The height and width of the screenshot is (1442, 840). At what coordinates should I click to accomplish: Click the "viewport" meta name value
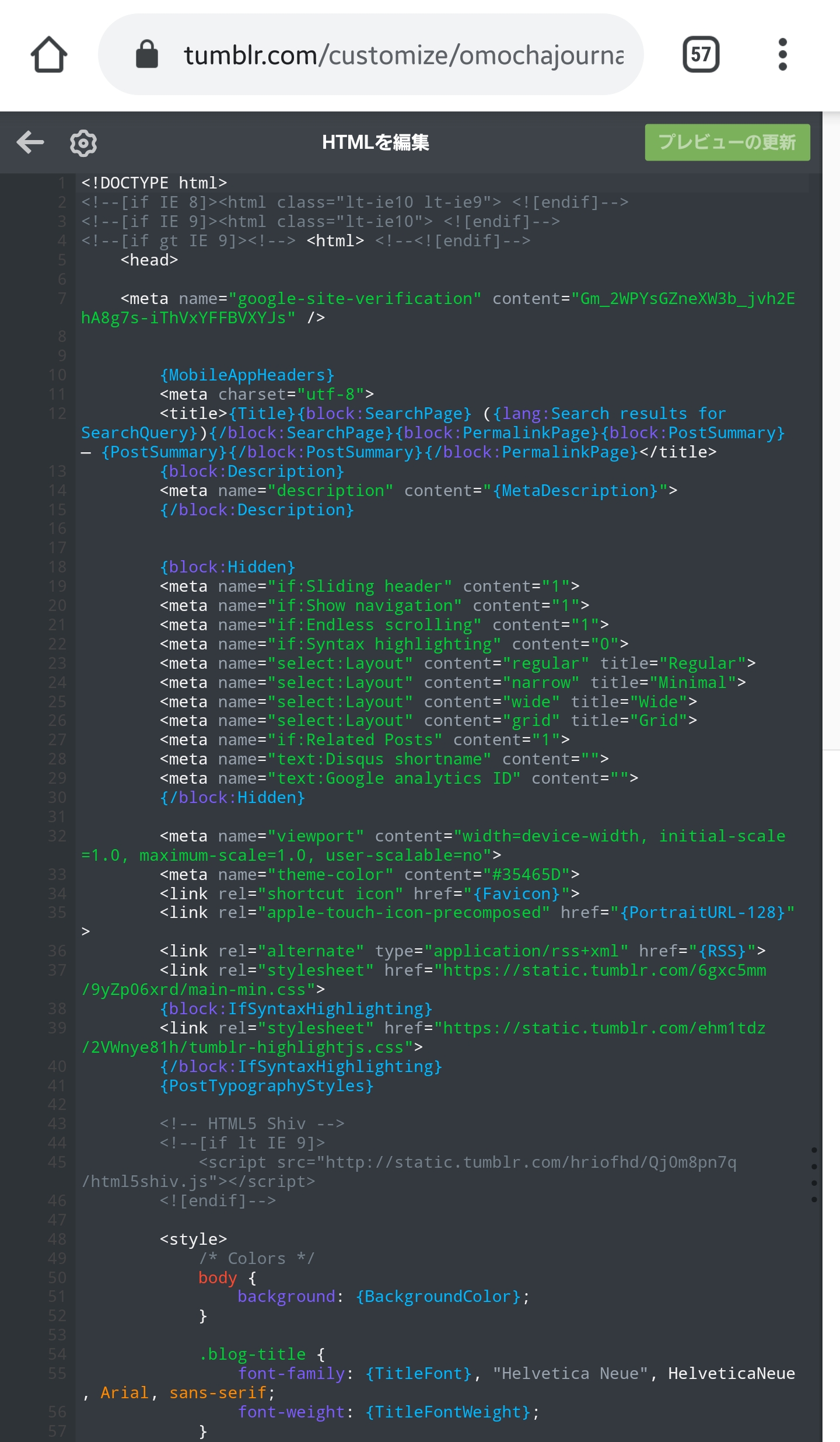(316, 836)
